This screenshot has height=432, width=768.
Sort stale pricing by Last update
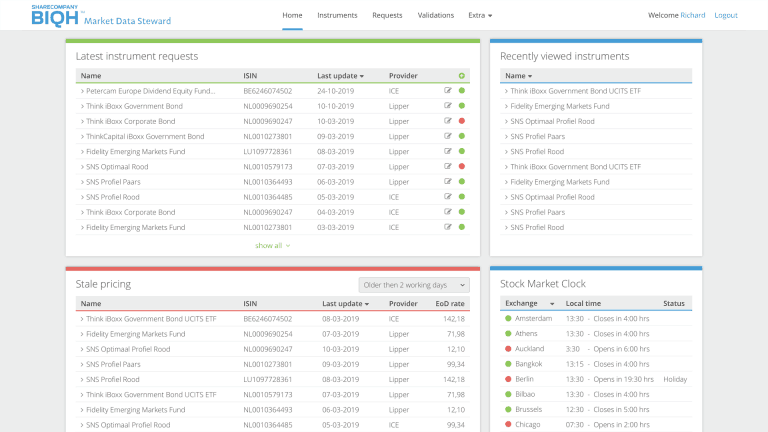point(345,304)
